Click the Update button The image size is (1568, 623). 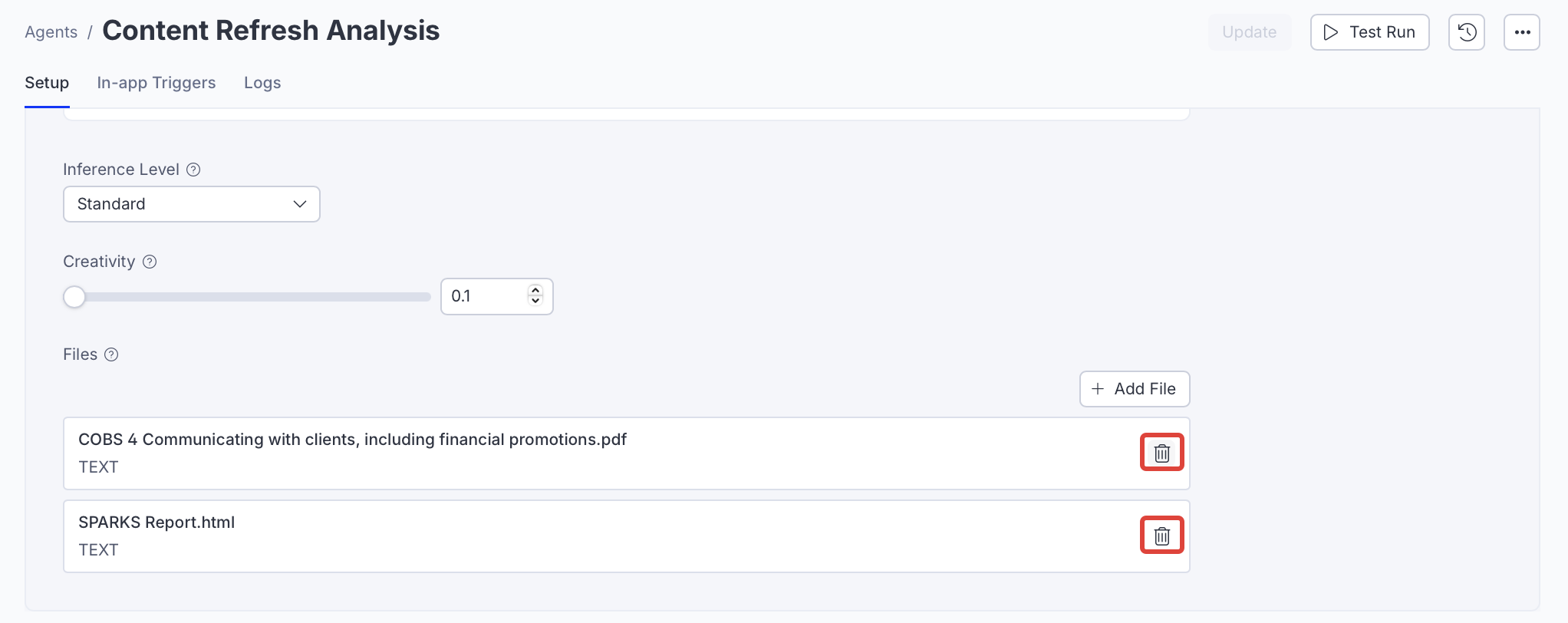point(1249,32)
